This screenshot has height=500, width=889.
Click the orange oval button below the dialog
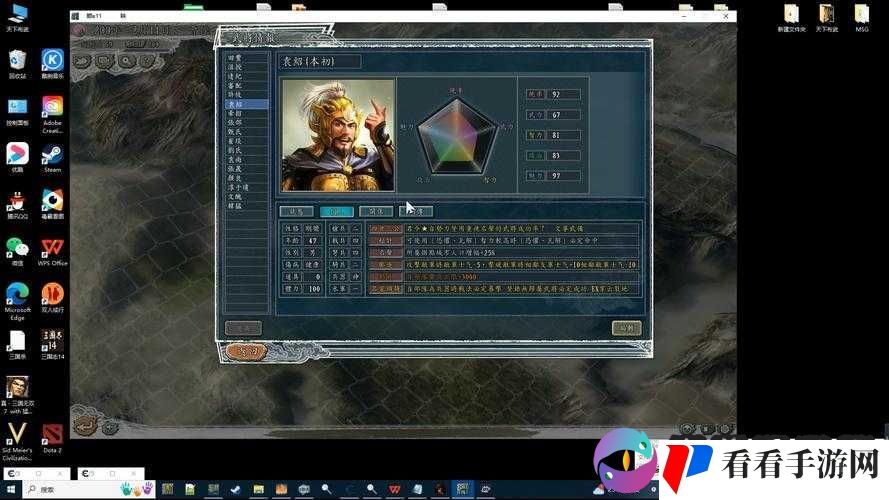pyautogui.click(x=246, y=351)
